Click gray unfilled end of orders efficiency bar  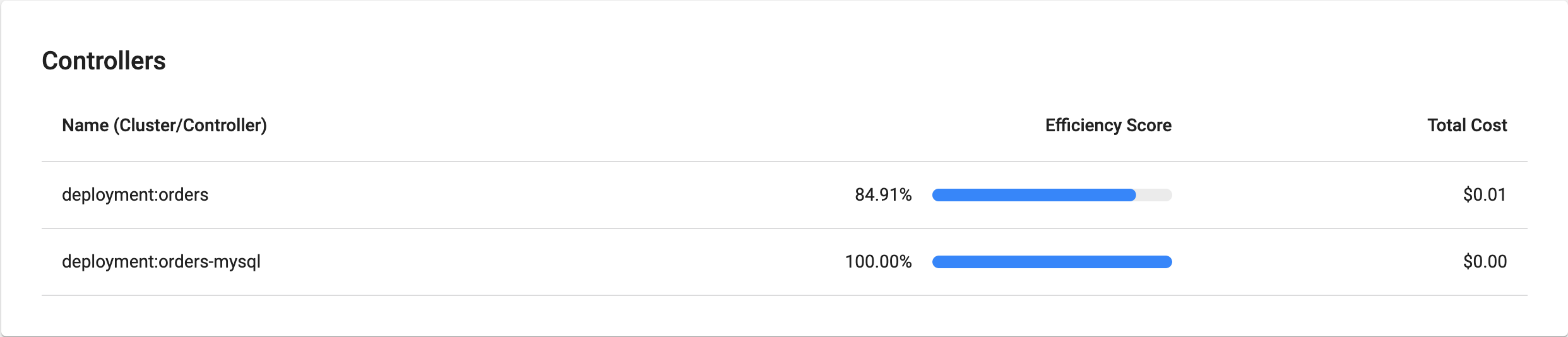pos(1155,195)
